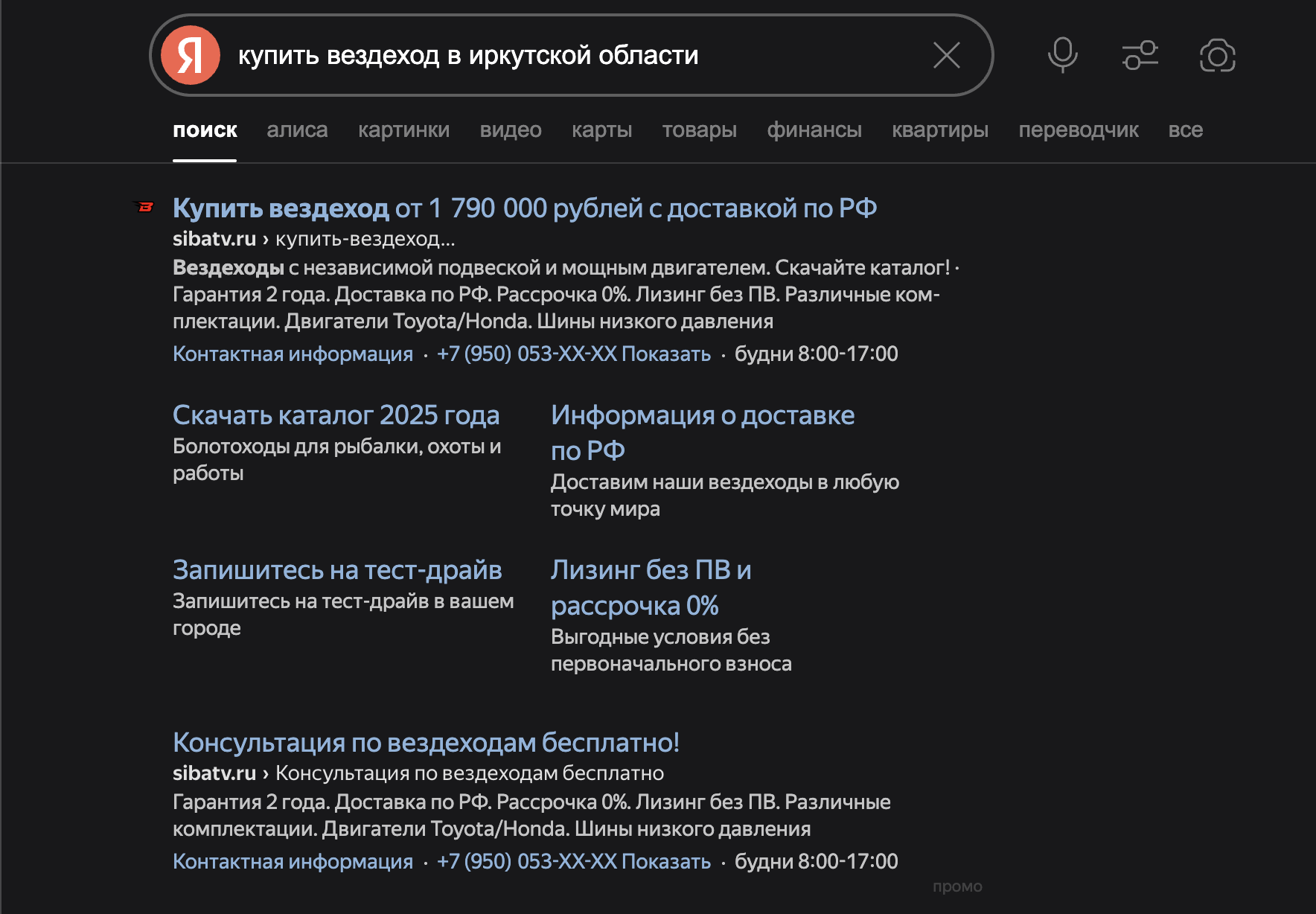The width and height of the screenshot is (1316, 914).
Task: Search by image with the camera icon
Action: click(1218, 55)
